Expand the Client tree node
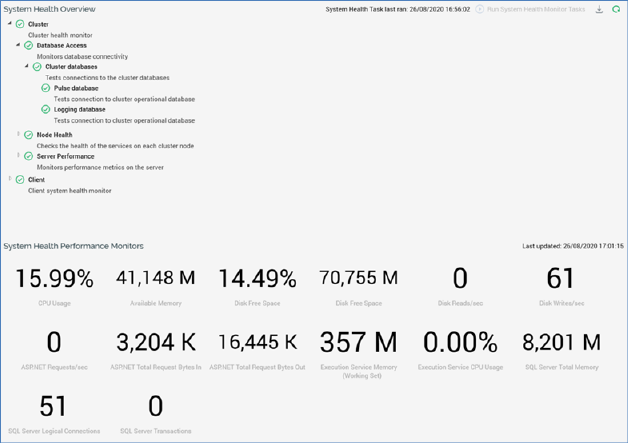This screenshot has height=443, width=628. pos(10,179)
